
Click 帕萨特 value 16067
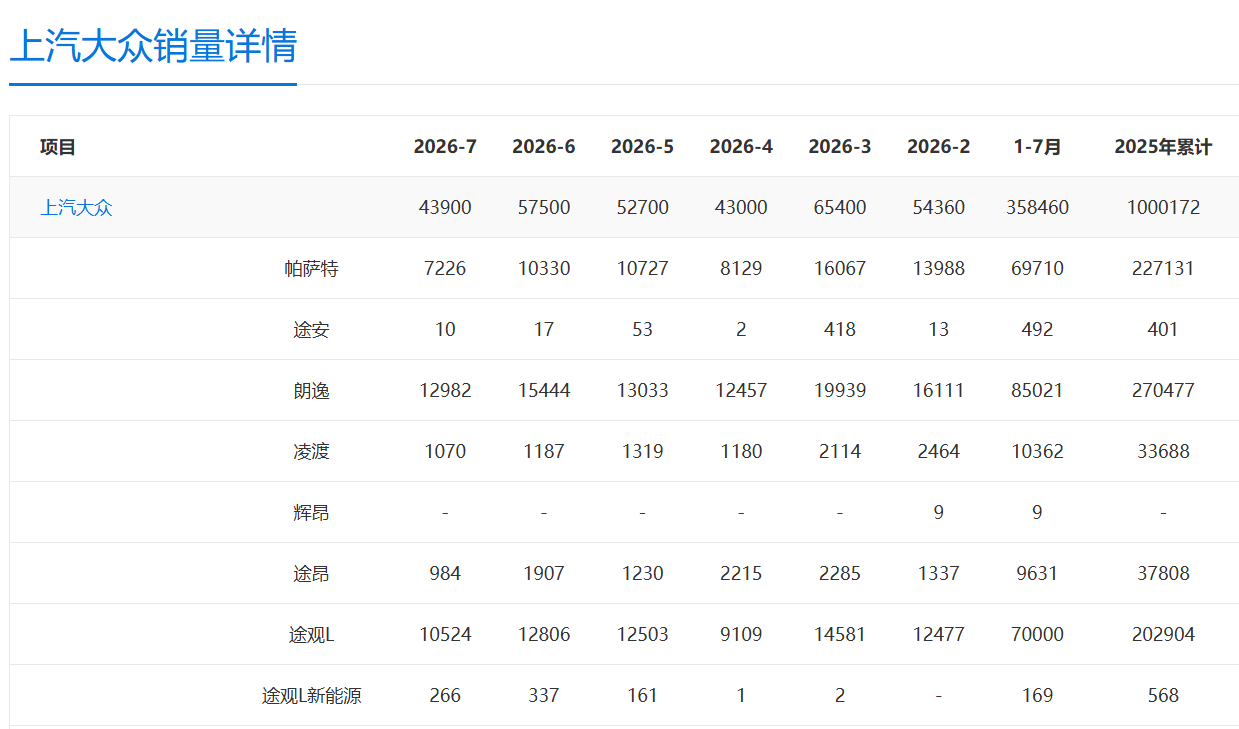coord(840,269)
